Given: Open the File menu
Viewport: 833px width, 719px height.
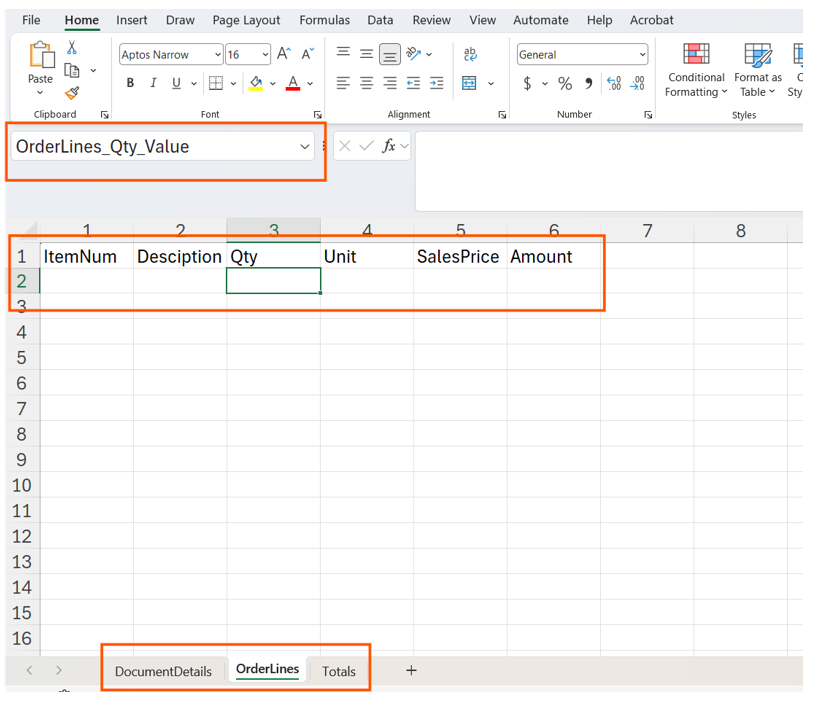Looking at the screenshot, I should (31, 20).
